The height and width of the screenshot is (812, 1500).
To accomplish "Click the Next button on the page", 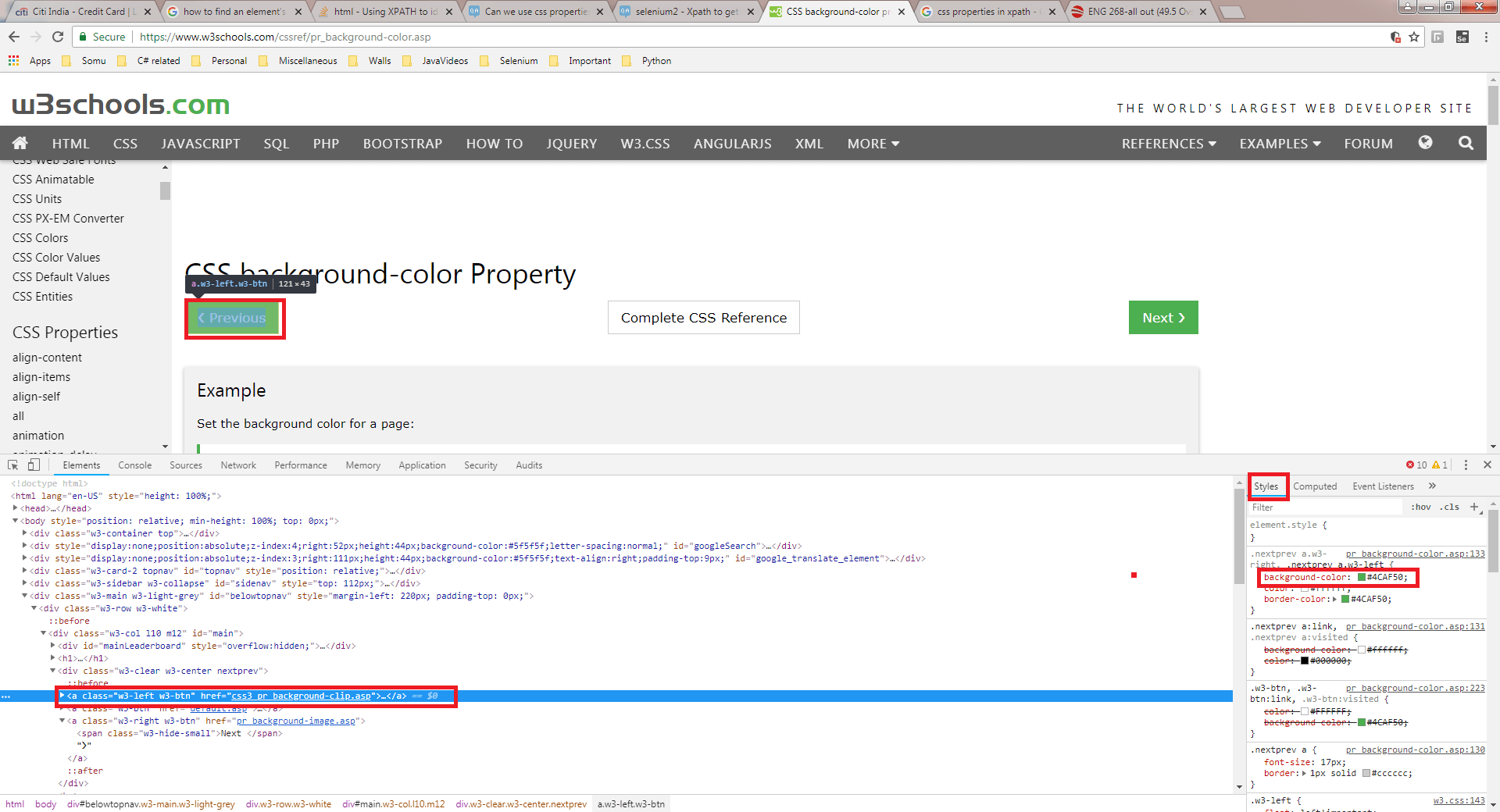I will pyautogui.click(x=1162, y=317).
